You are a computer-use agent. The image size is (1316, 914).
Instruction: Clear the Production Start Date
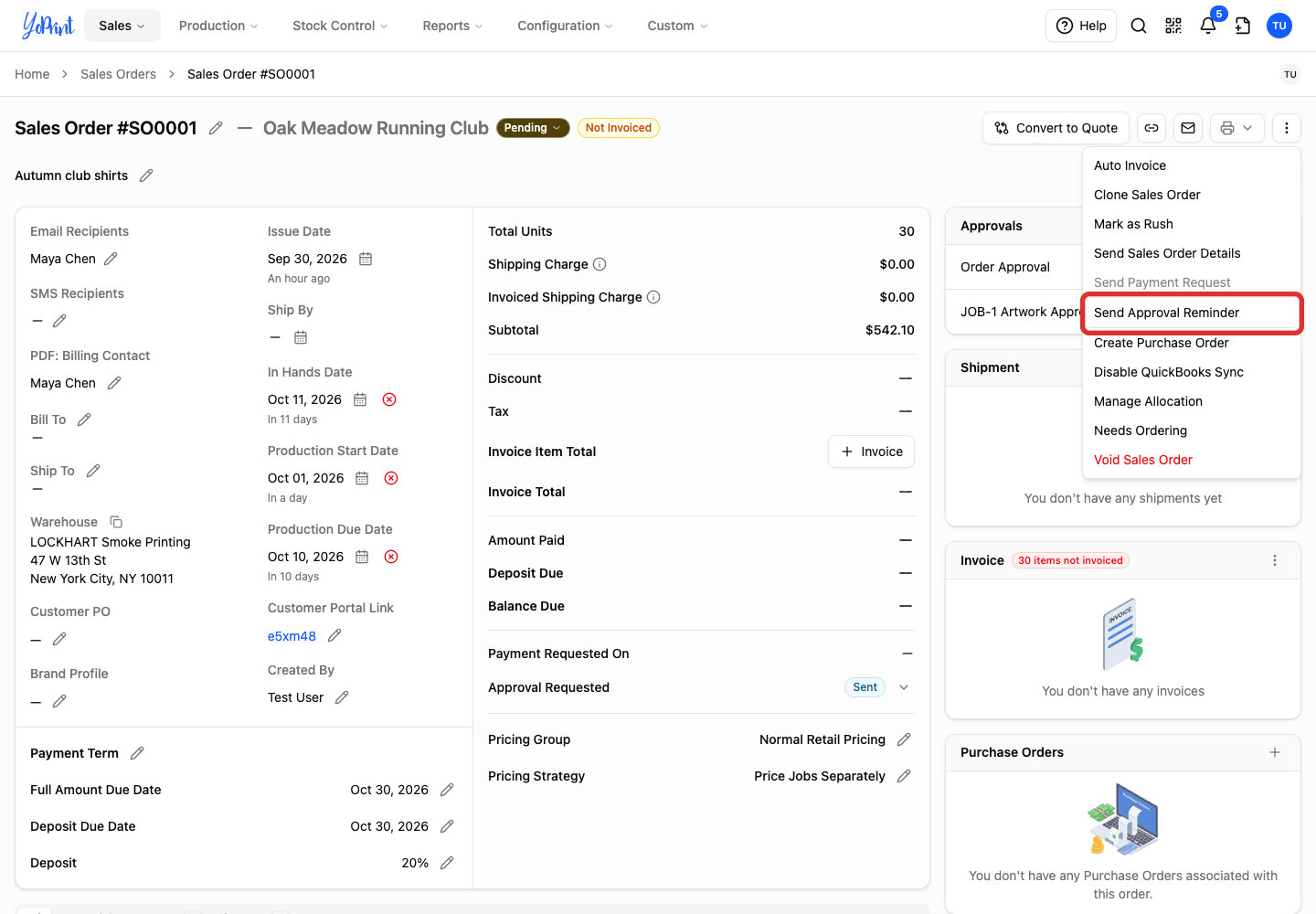(391, 478)
